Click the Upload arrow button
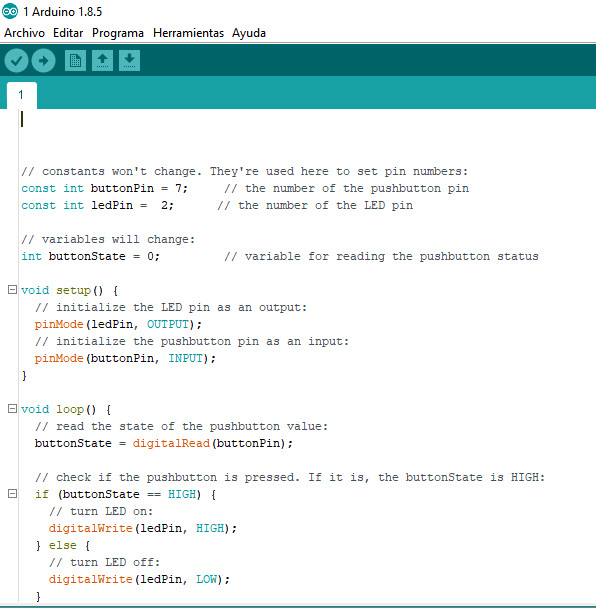The width and height of the screenshot is (596, 608). 43,61
